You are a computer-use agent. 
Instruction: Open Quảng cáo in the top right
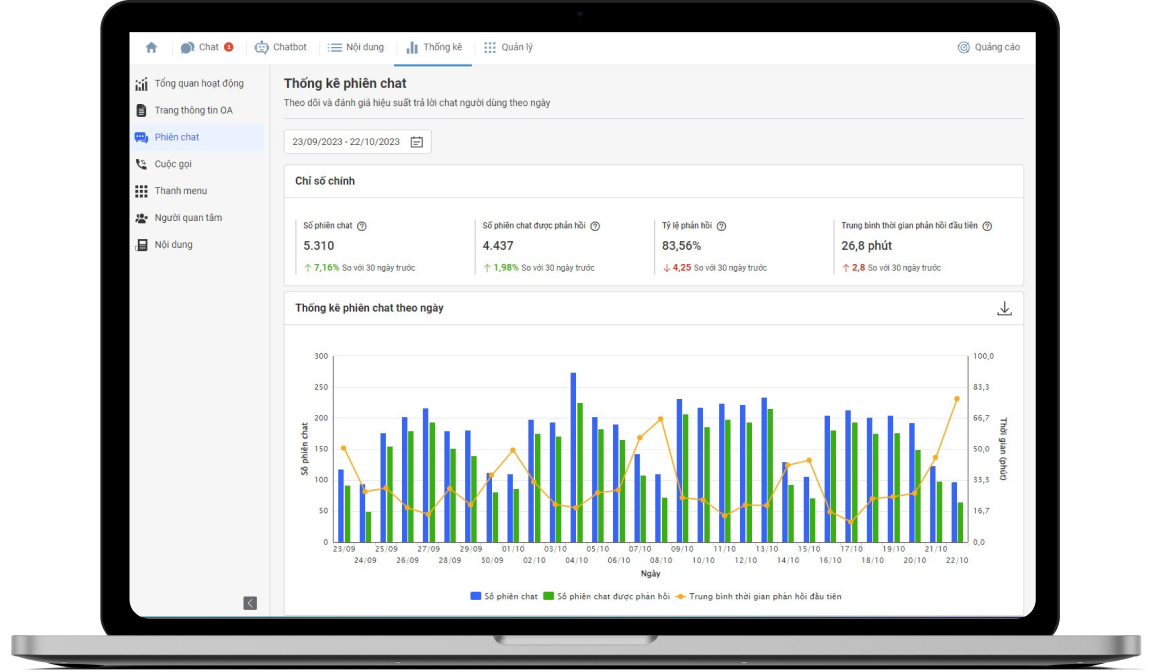tap(989, 47)
